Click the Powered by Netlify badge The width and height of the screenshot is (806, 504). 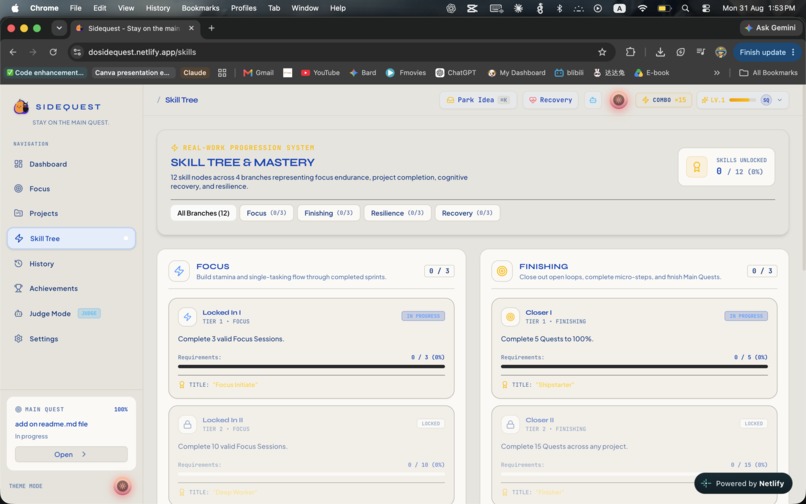(x=743, y=483)
